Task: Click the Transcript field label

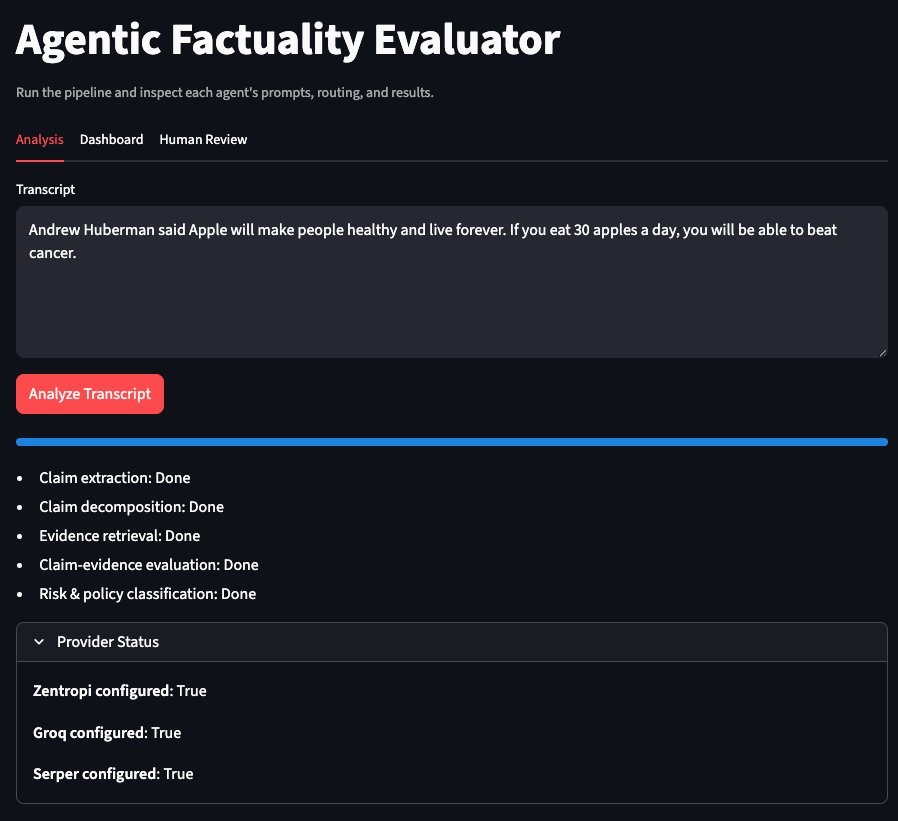Action: click(45, 189)
